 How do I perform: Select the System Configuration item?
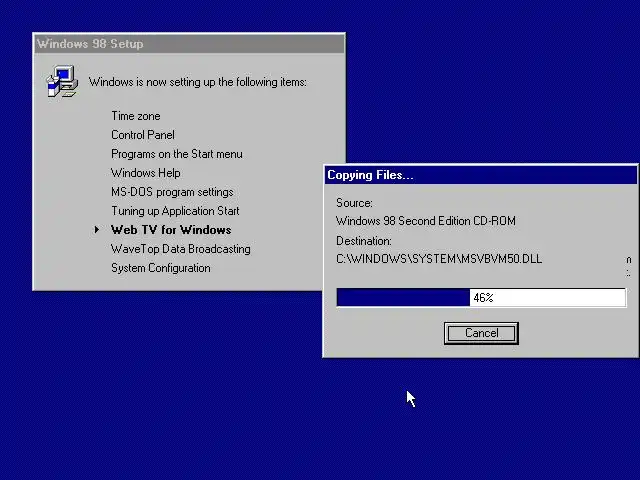pos(161,268)
